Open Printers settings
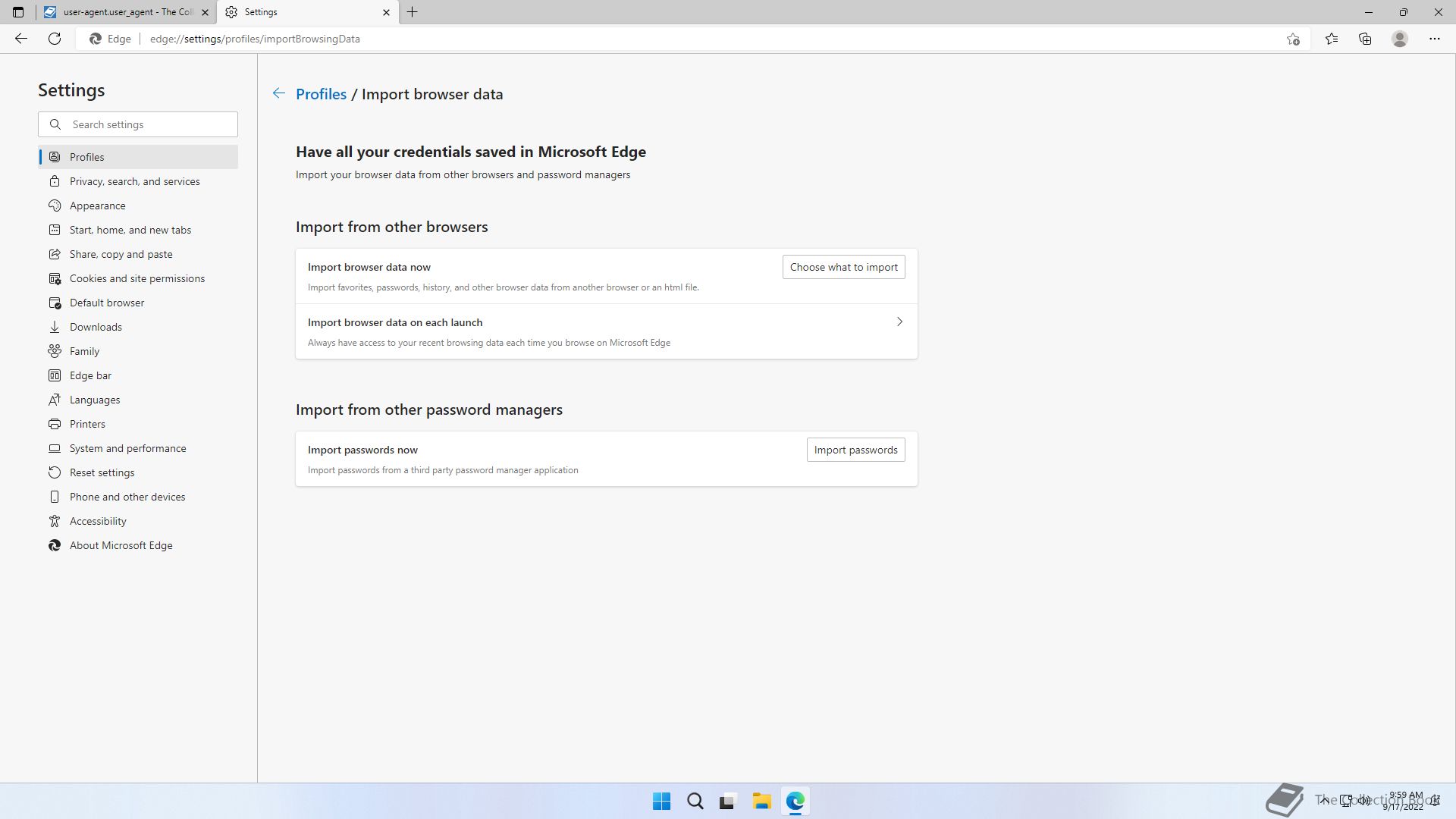This screenshot has height=819, width=1456. 138,424
